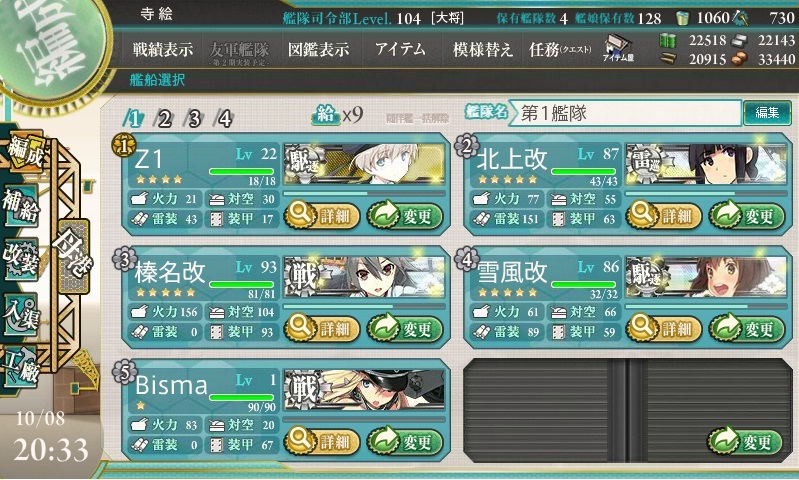
Task: Open the 改装 remodel sidebar icon
Action: tap(21, 259)
